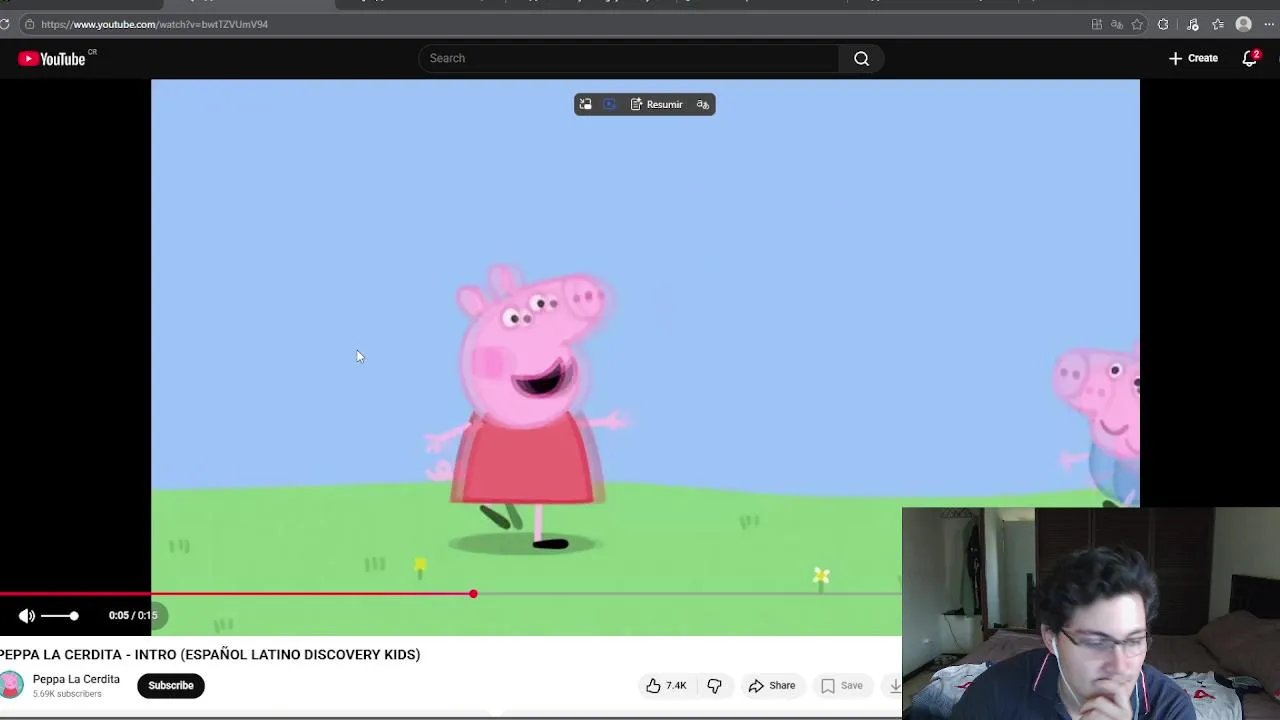This screenshot has width=1280, height=720.
Task: Click the 0:05 / 0:15 time display
Action: pos(133,615)
